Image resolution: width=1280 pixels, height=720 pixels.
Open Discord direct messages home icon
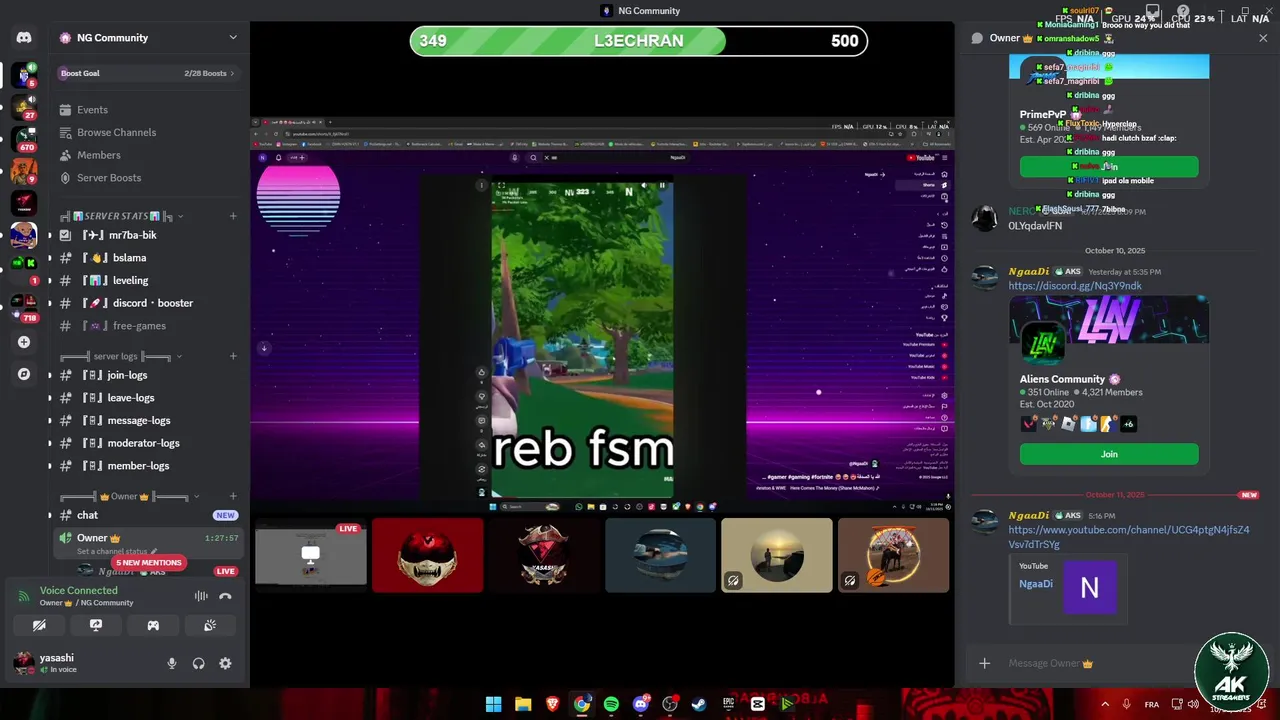pyautogui.click(x=24, y=38)
